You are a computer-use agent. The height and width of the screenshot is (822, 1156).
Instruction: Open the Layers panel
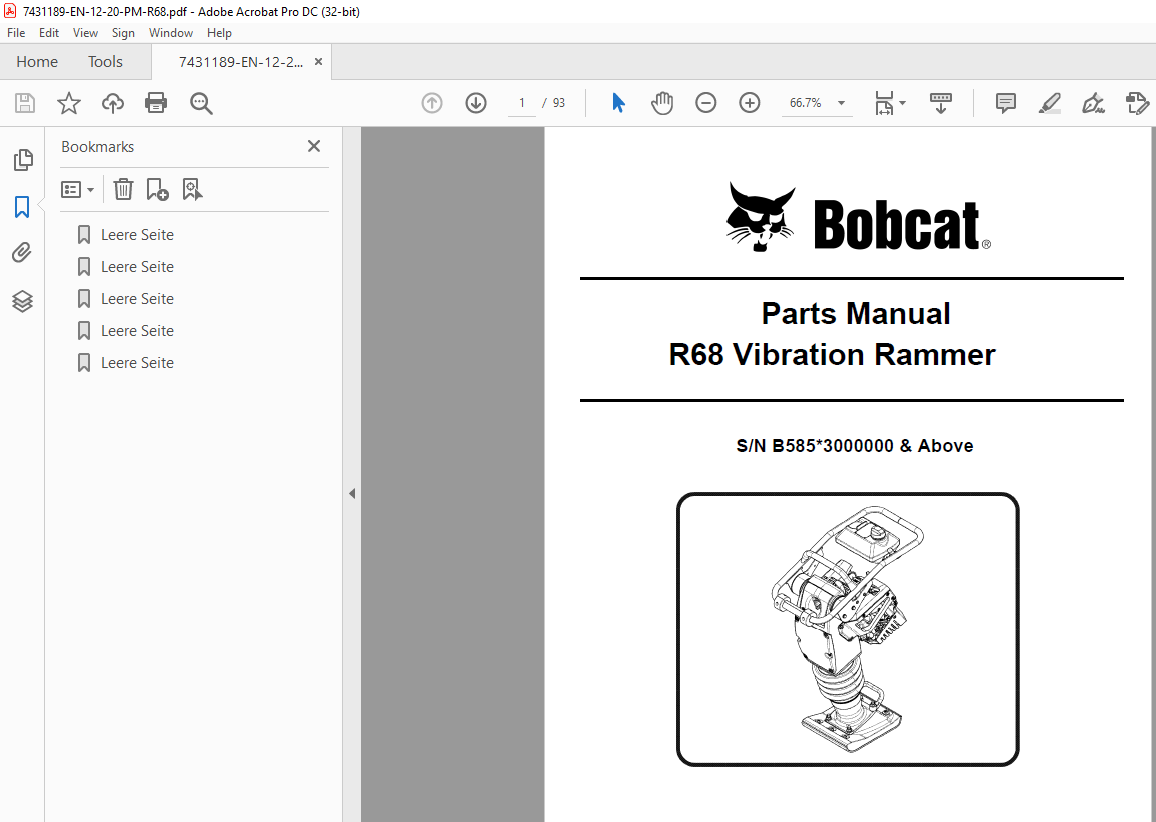point(22,301)
